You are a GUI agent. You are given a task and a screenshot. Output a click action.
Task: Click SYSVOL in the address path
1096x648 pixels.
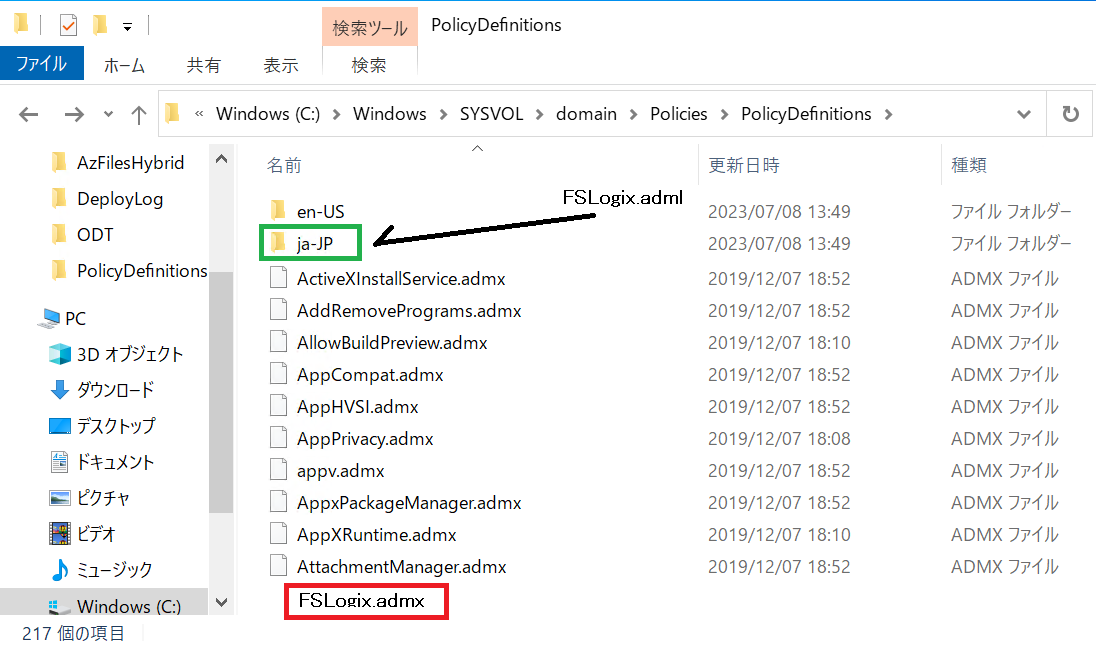click(491, 114)
